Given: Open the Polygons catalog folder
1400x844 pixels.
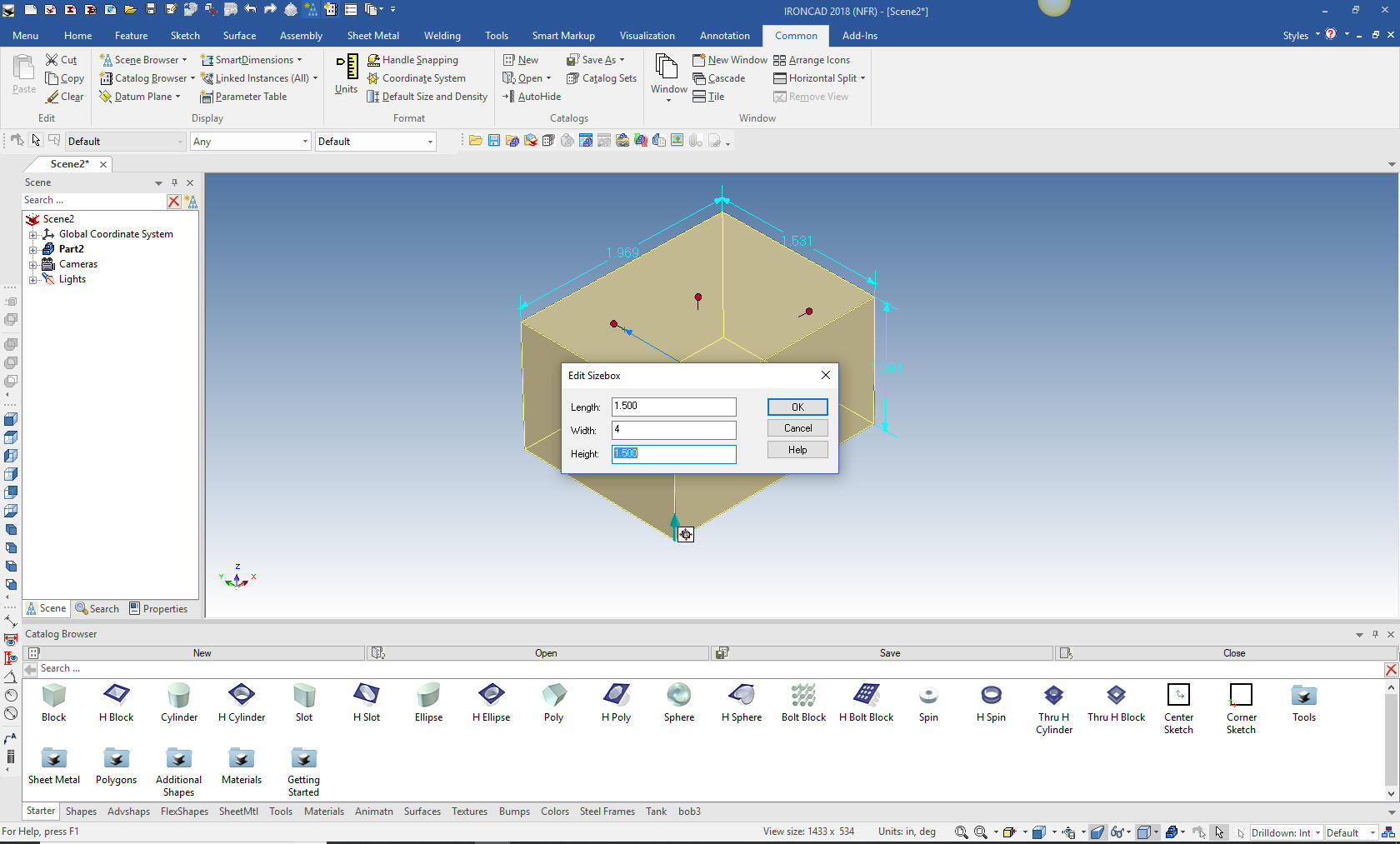Looking at the screenshot, I should (116, 758).
